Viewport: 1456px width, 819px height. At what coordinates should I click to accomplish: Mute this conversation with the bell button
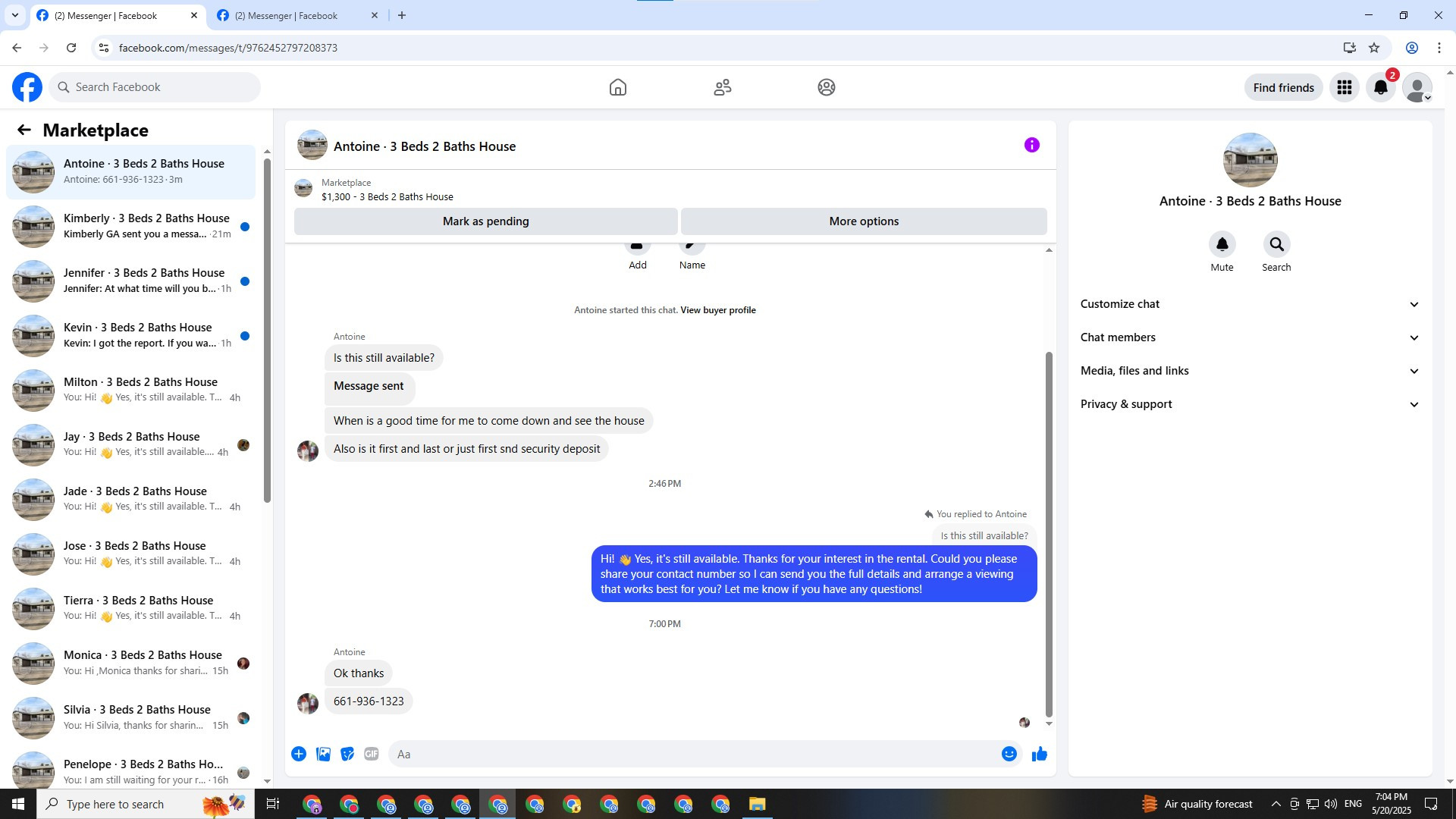(x=1222, y=244)
